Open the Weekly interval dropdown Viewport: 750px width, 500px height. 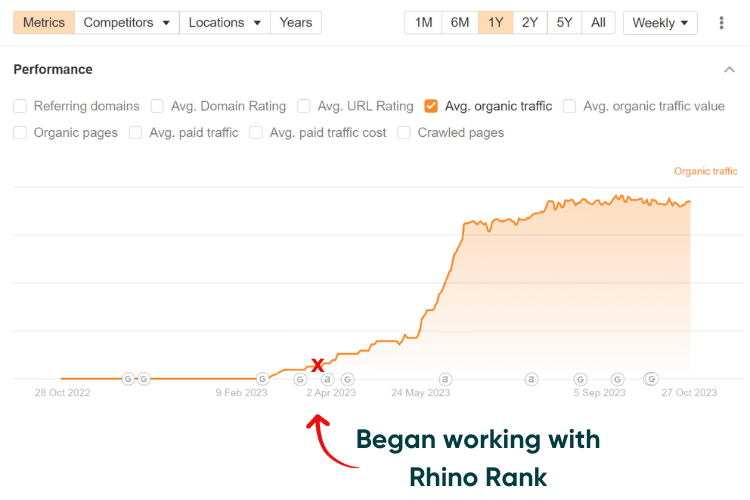(x=661, y=22)
